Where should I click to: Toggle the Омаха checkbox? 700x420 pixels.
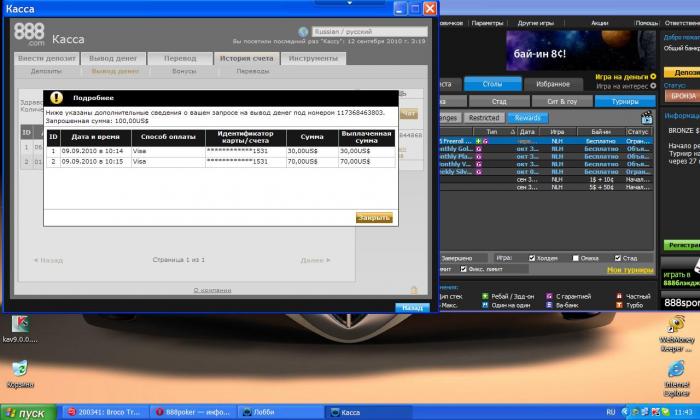pos(575,258)
